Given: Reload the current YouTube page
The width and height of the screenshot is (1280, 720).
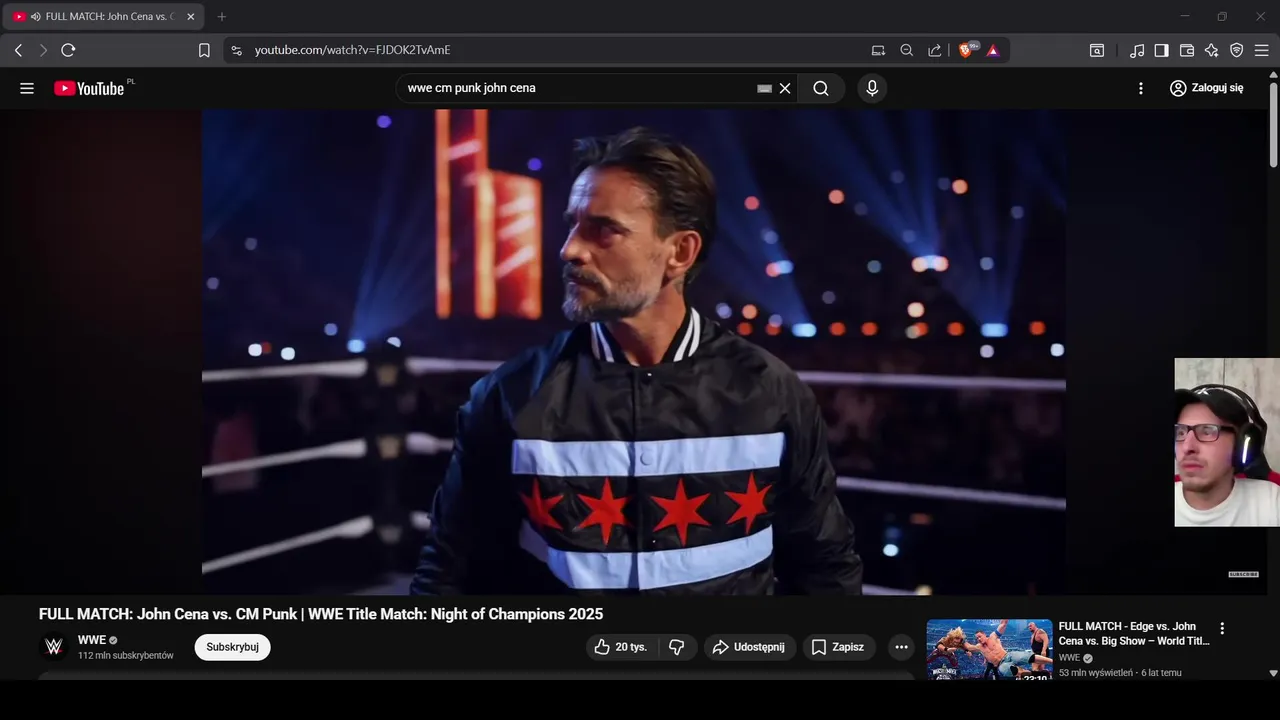Looking at the screenshot, I should (x=68, y=50).
